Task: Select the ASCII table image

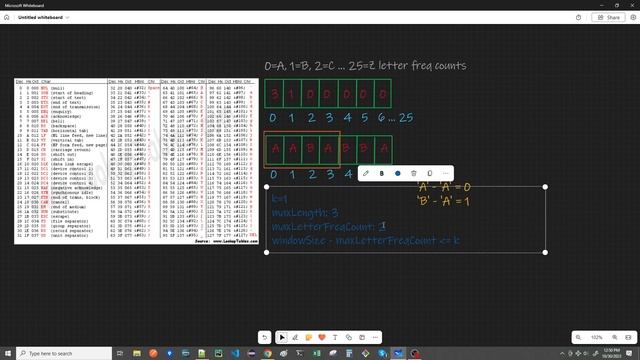Action: (136, 161)
